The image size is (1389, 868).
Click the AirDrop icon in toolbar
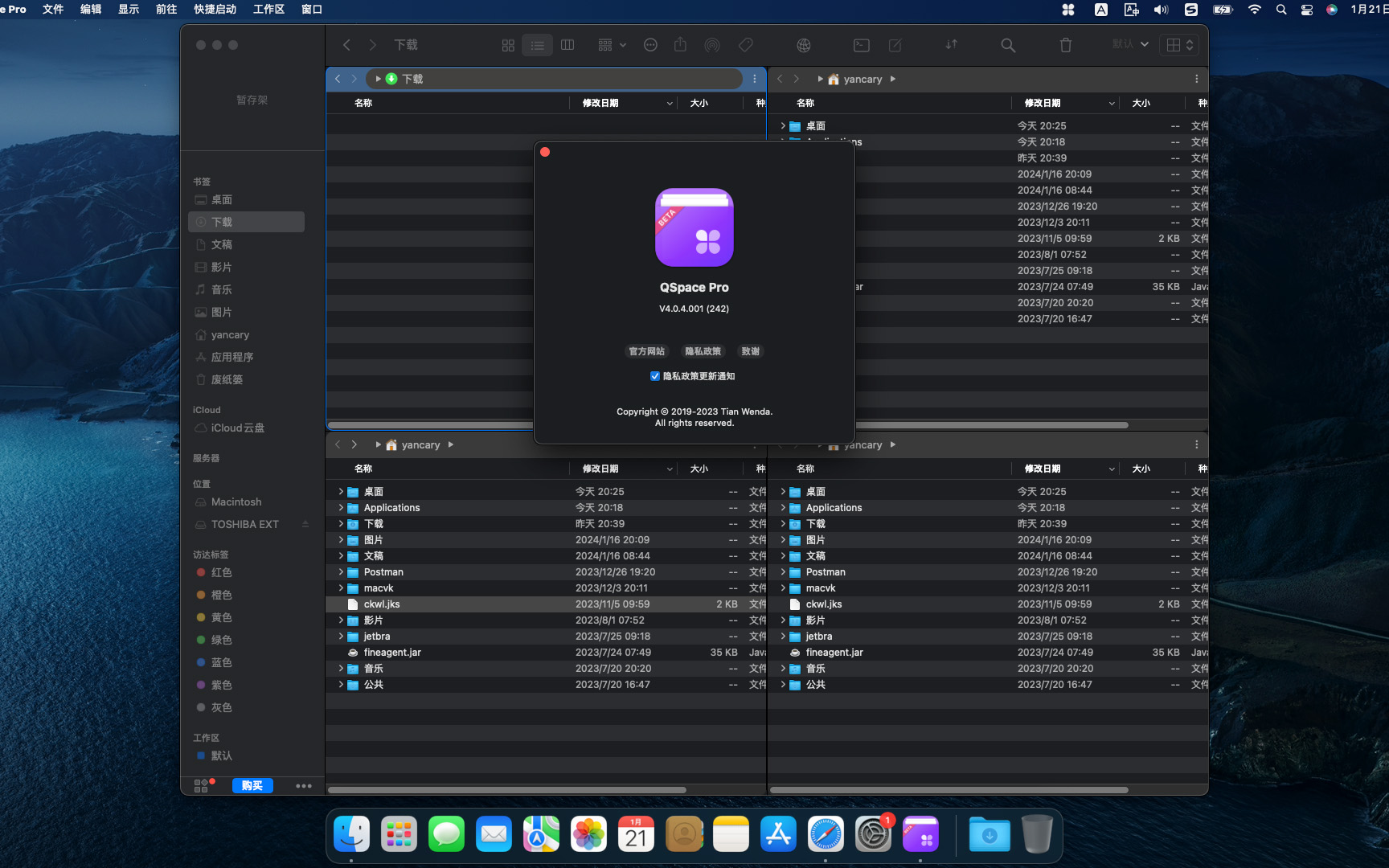[x=712, y=45]
